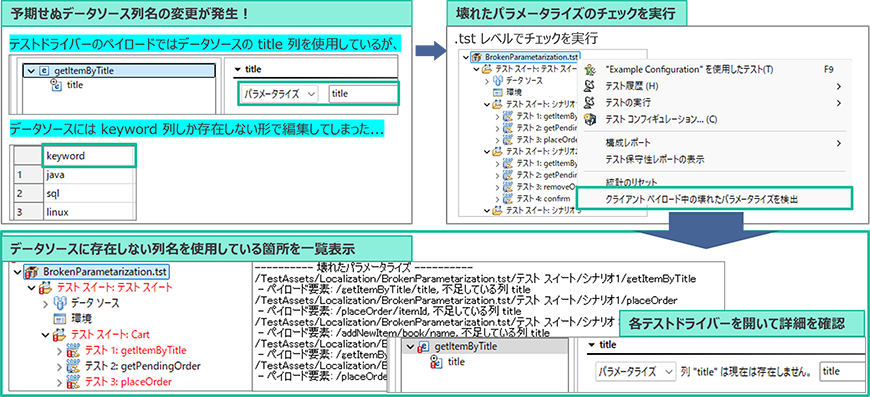Collapse the テスト スイート: Cart node

(x=46, y=335)
